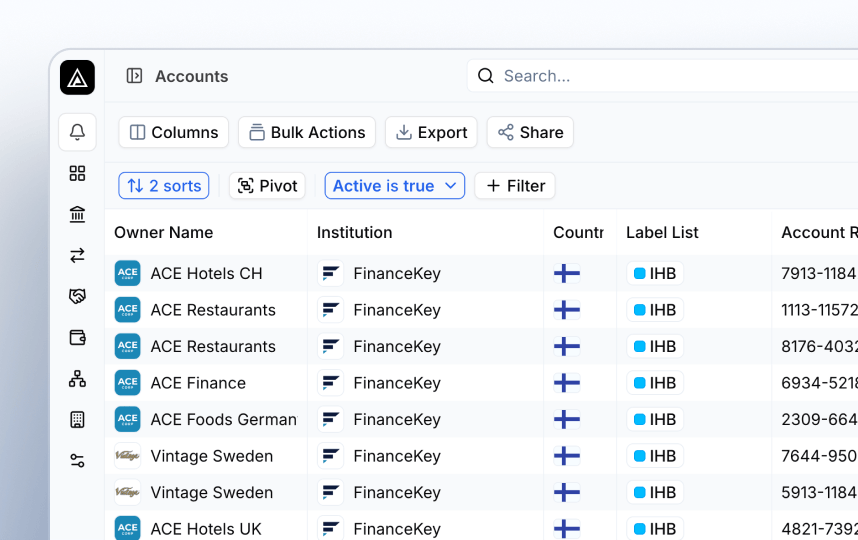
Task: Open the settings sliders icon in sidebar
Action: (x=77, y=461)
